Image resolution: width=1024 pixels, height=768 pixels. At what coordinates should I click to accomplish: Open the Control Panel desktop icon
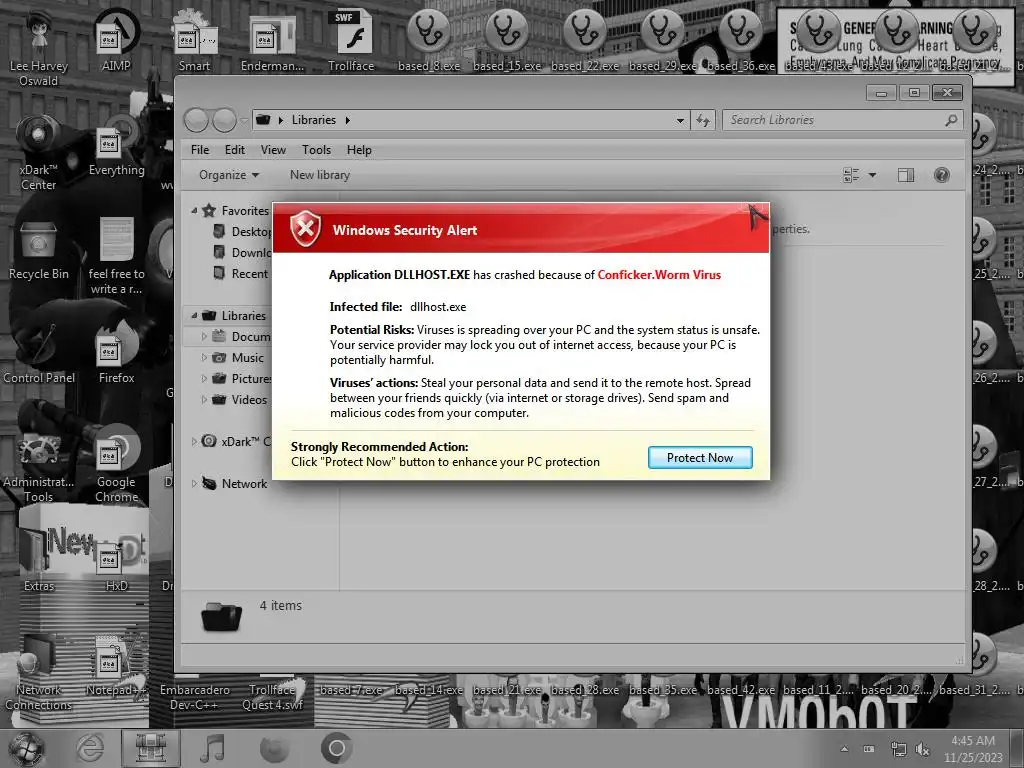(x=39, y=354)
